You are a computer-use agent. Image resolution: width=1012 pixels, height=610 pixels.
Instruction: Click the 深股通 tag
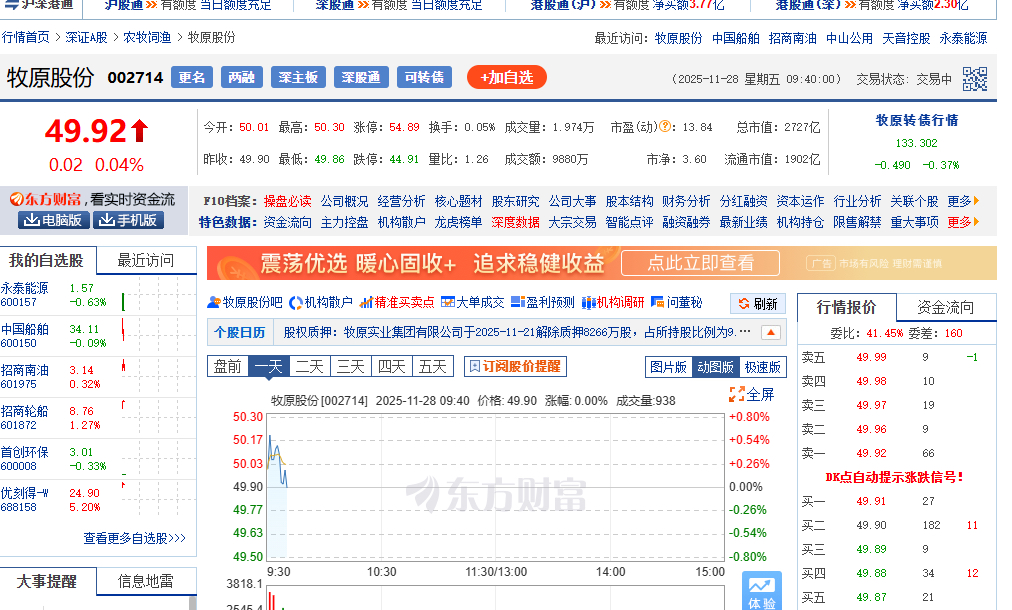coord(361,77)
